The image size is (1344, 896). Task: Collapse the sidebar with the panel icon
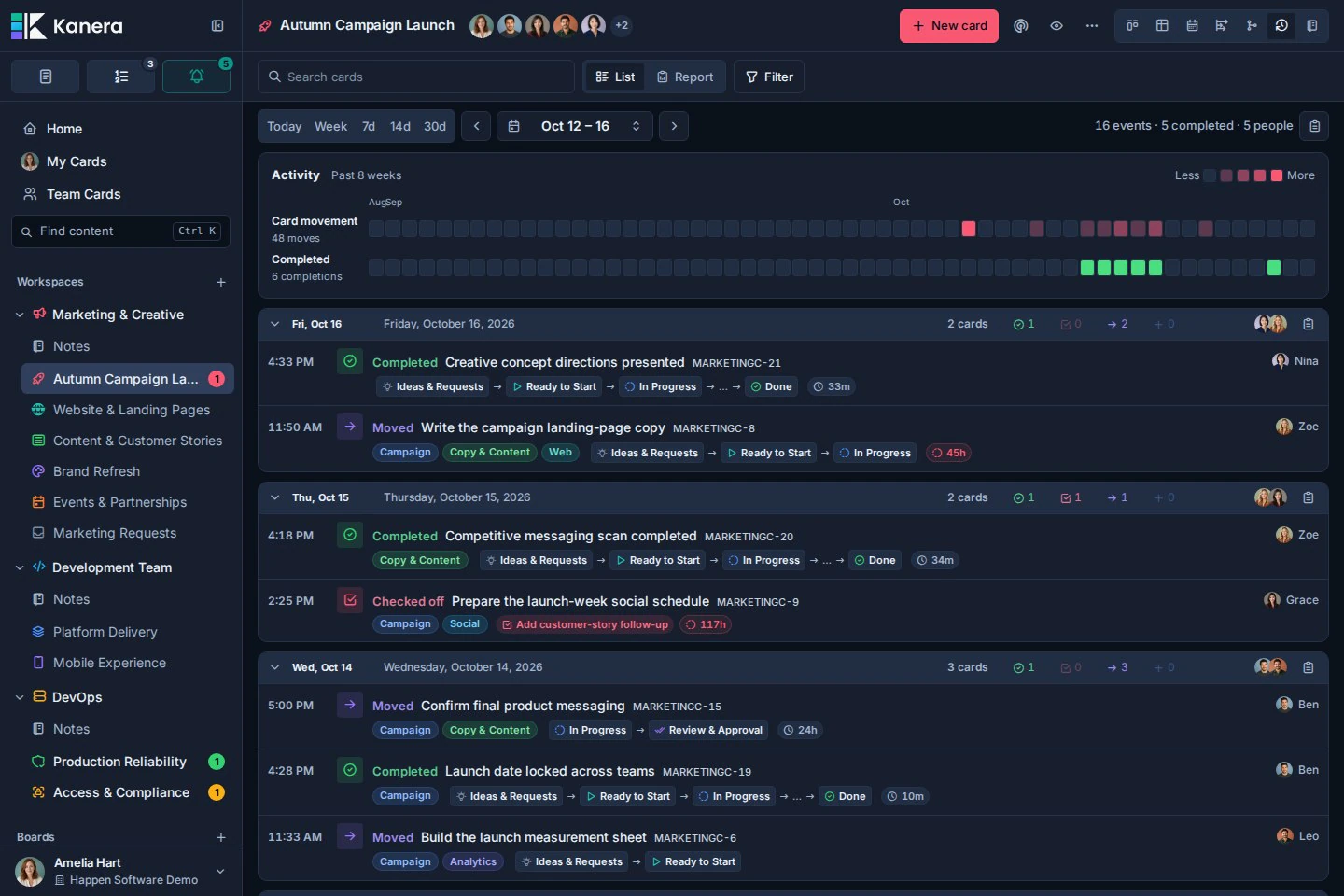pos(217,26)
